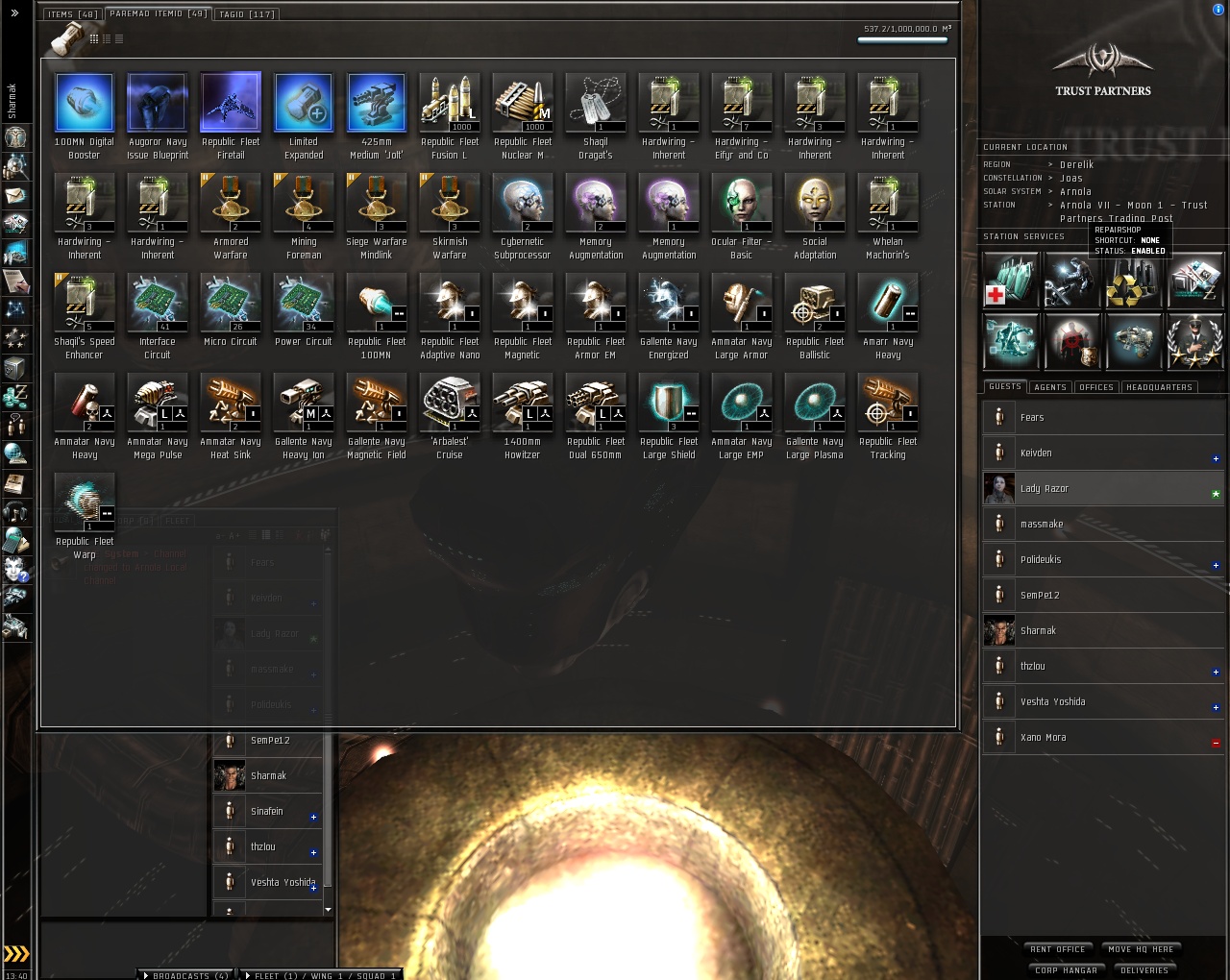This screenshot has width=1230, height=980.
Task: Switch to the ITEMS [48] tab
Action: pyautogui.click(x=72, y=14)
